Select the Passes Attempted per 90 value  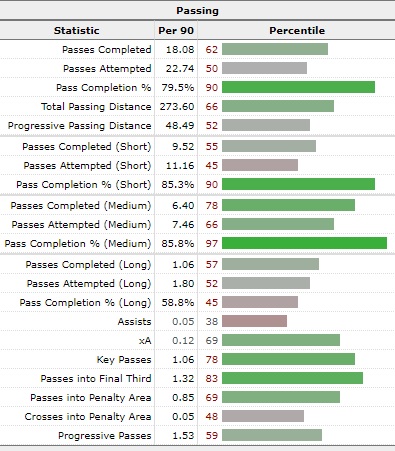coord(180,69)
